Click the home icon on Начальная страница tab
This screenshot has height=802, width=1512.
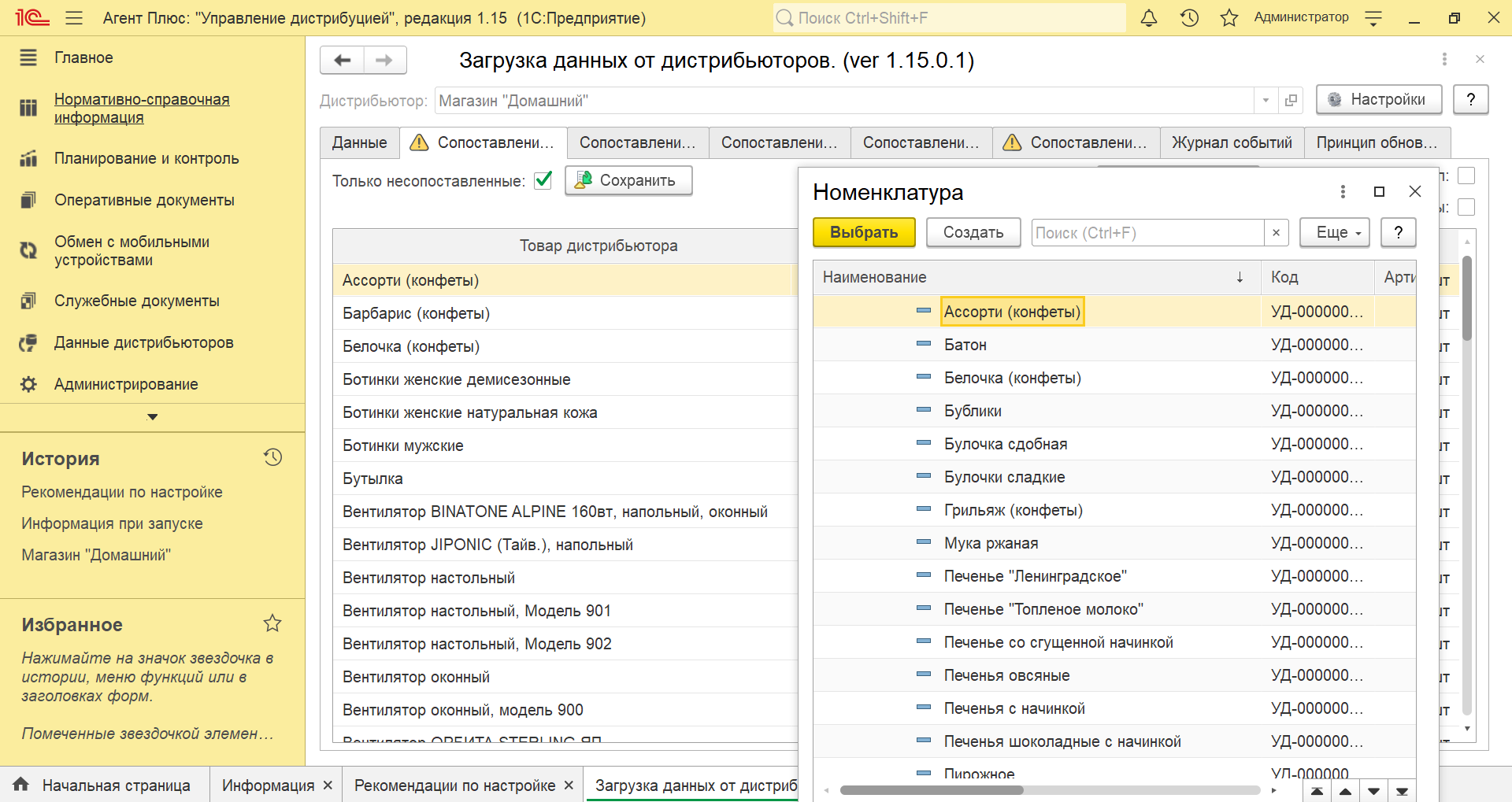pos(21,784)
